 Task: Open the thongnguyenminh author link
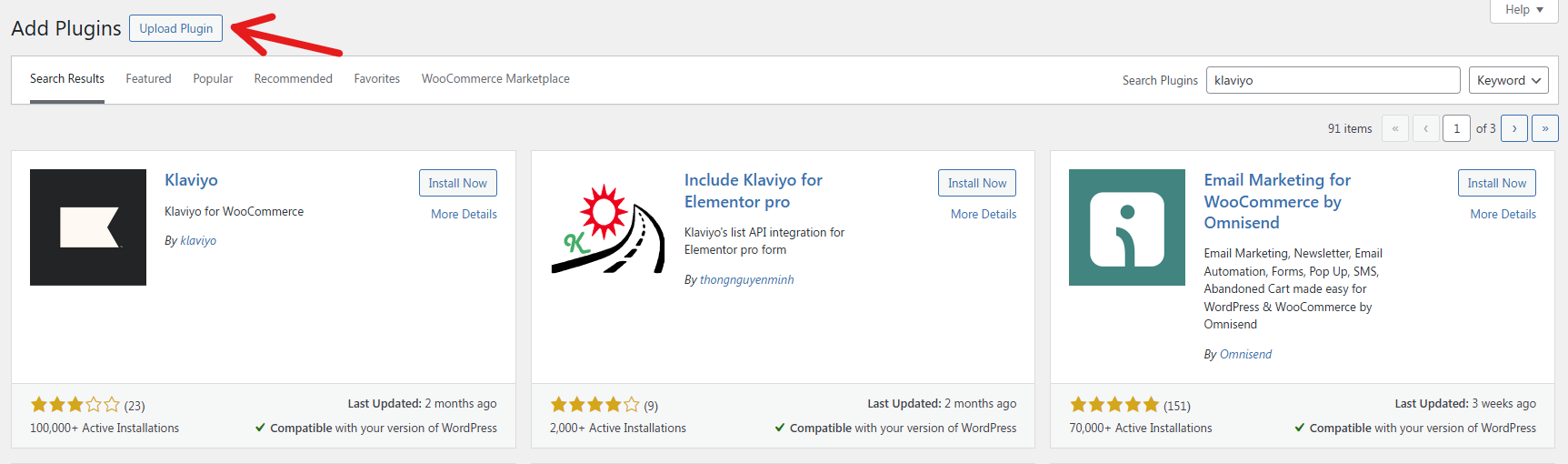(746, 279)
